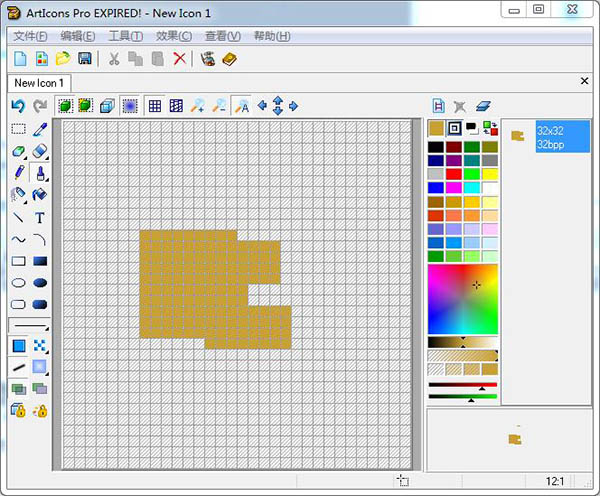Screen dimensions: 600x496
Task: Pick the red color swatch
Action: [454, 174]
